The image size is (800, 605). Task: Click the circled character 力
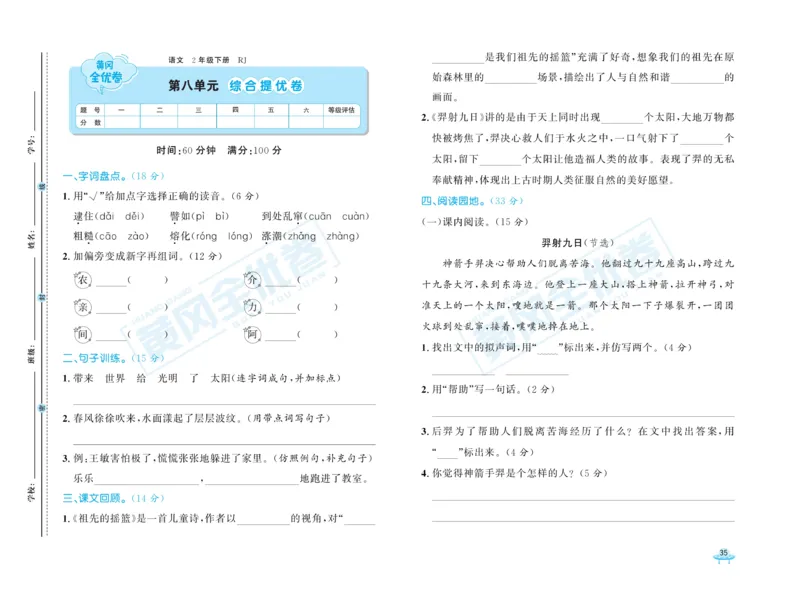pyautogui.click(x=251, y=306)
